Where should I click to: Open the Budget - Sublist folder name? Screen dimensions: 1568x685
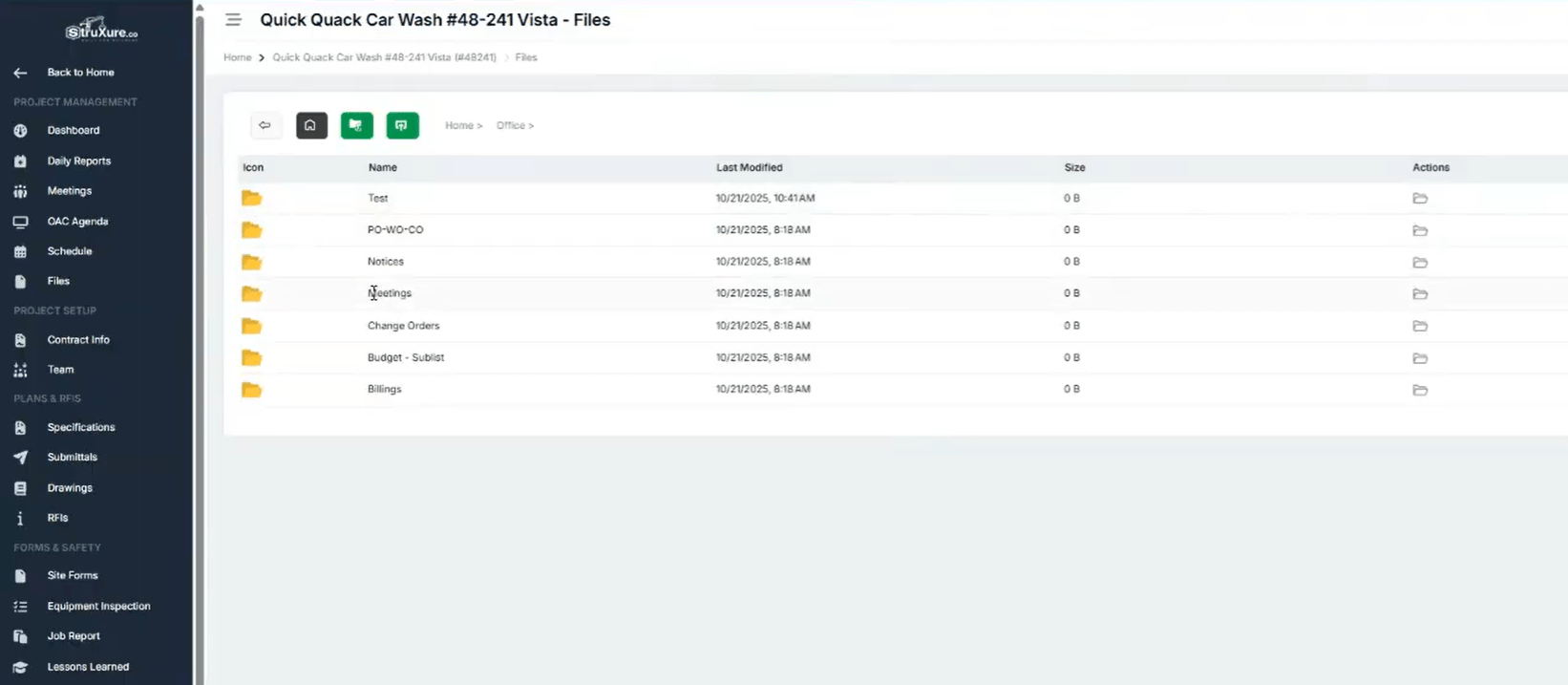(406, 357)
